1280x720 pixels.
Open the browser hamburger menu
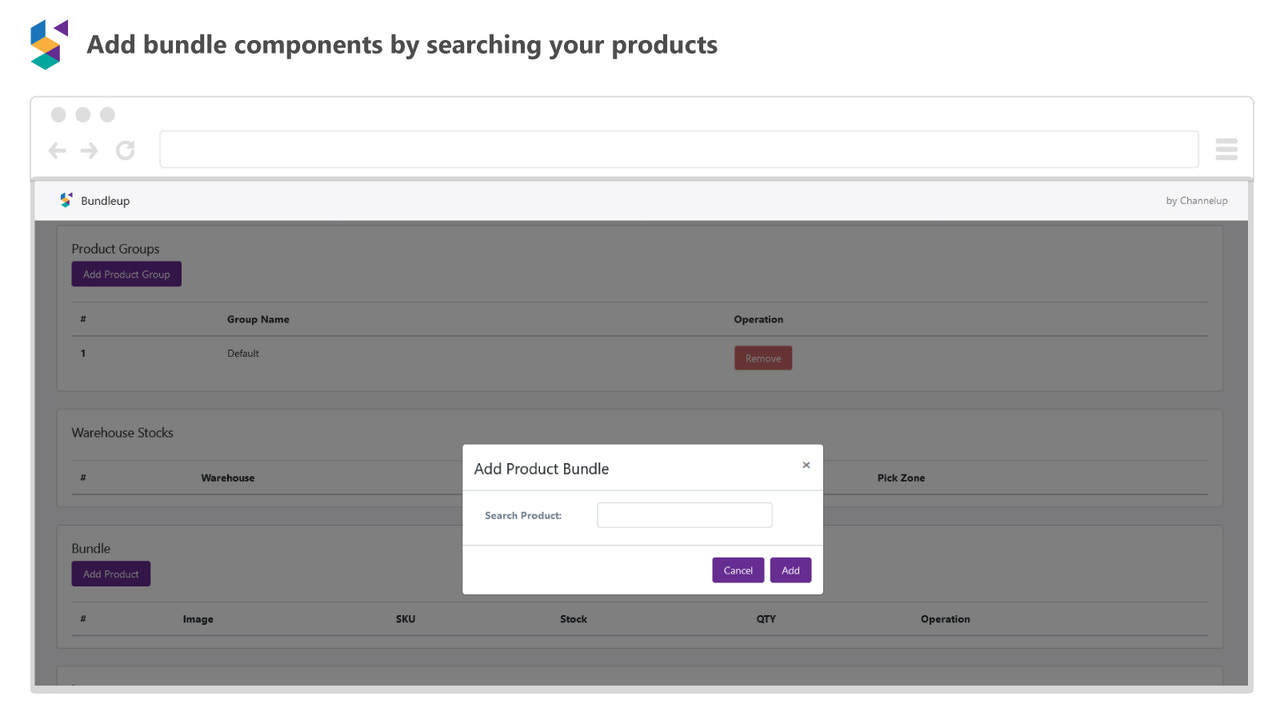[x=1226, y=148]
